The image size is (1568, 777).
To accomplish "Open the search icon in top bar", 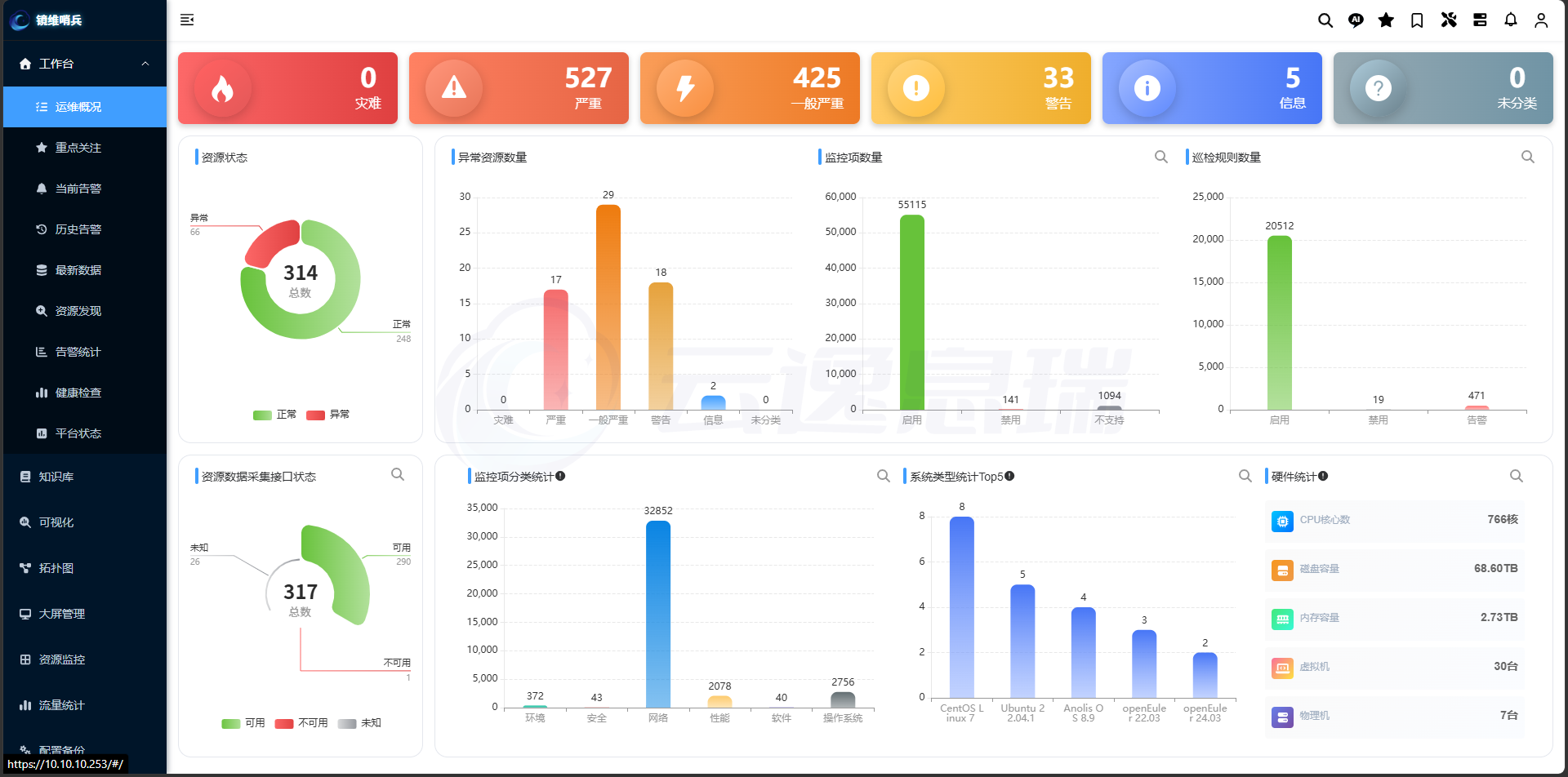I will (1325, 20).
